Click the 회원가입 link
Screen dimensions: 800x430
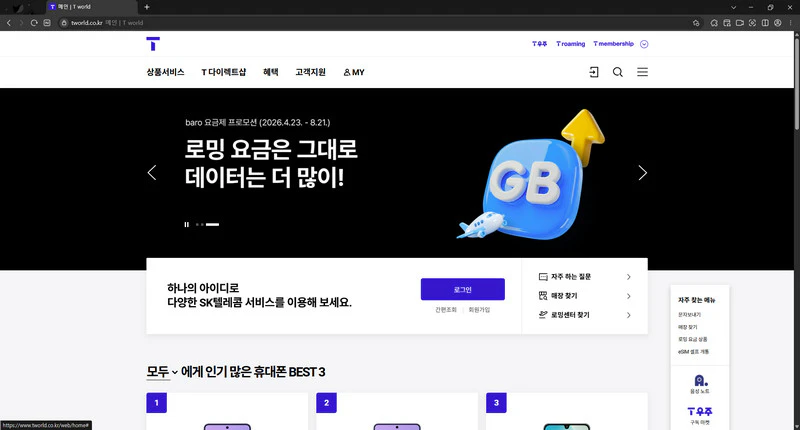click(479, 310)
